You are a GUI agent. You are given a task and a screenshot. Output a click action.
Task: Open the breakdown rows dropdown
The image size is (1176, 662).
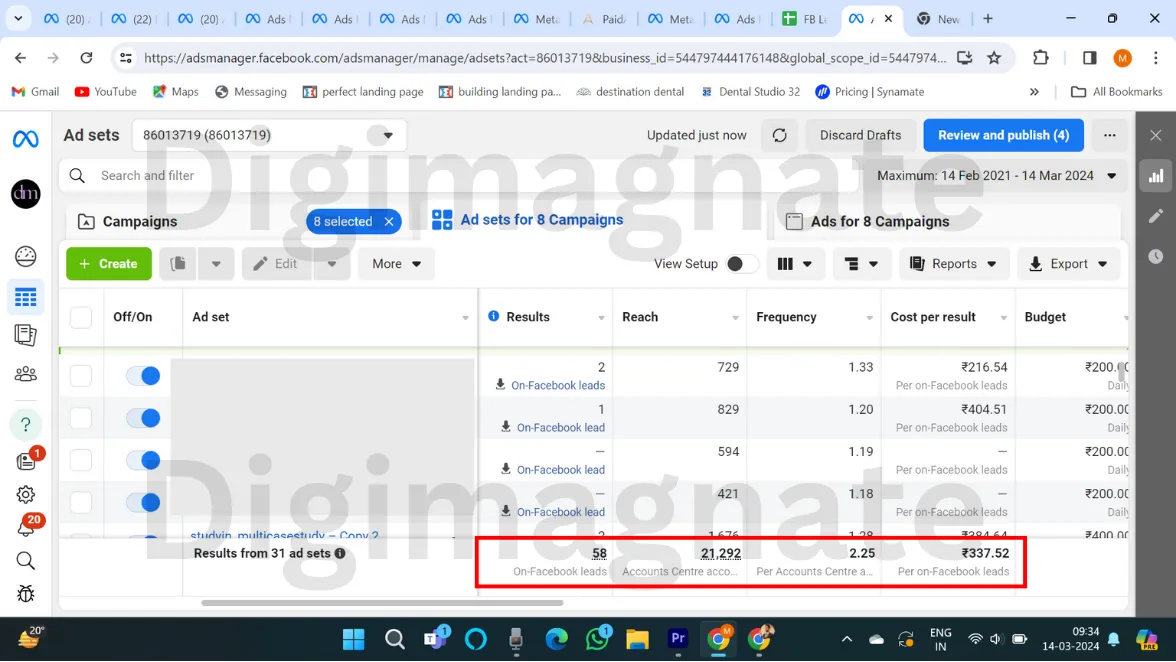860,264
